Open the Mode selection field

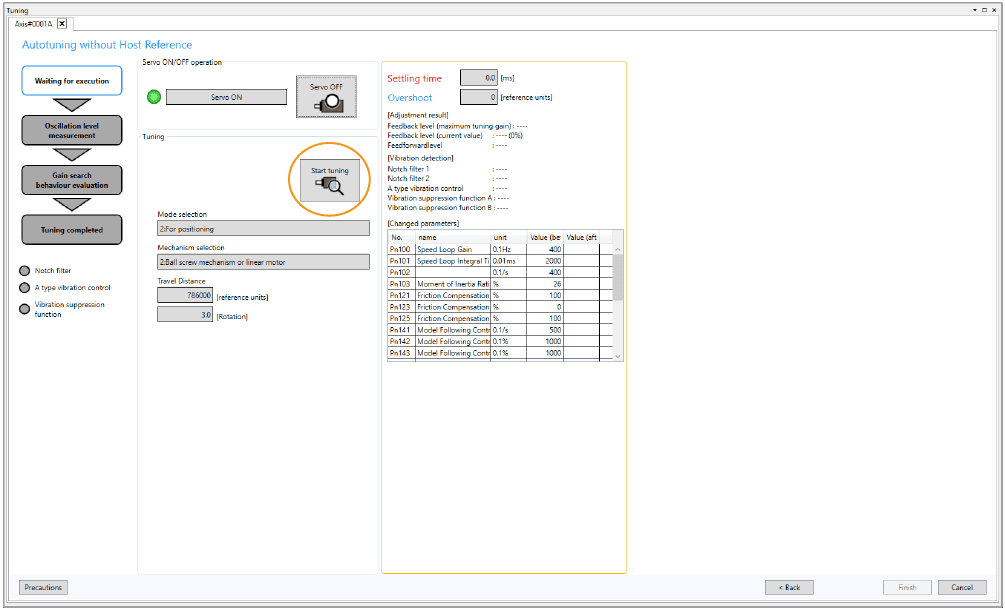click(x=263, y=228)
